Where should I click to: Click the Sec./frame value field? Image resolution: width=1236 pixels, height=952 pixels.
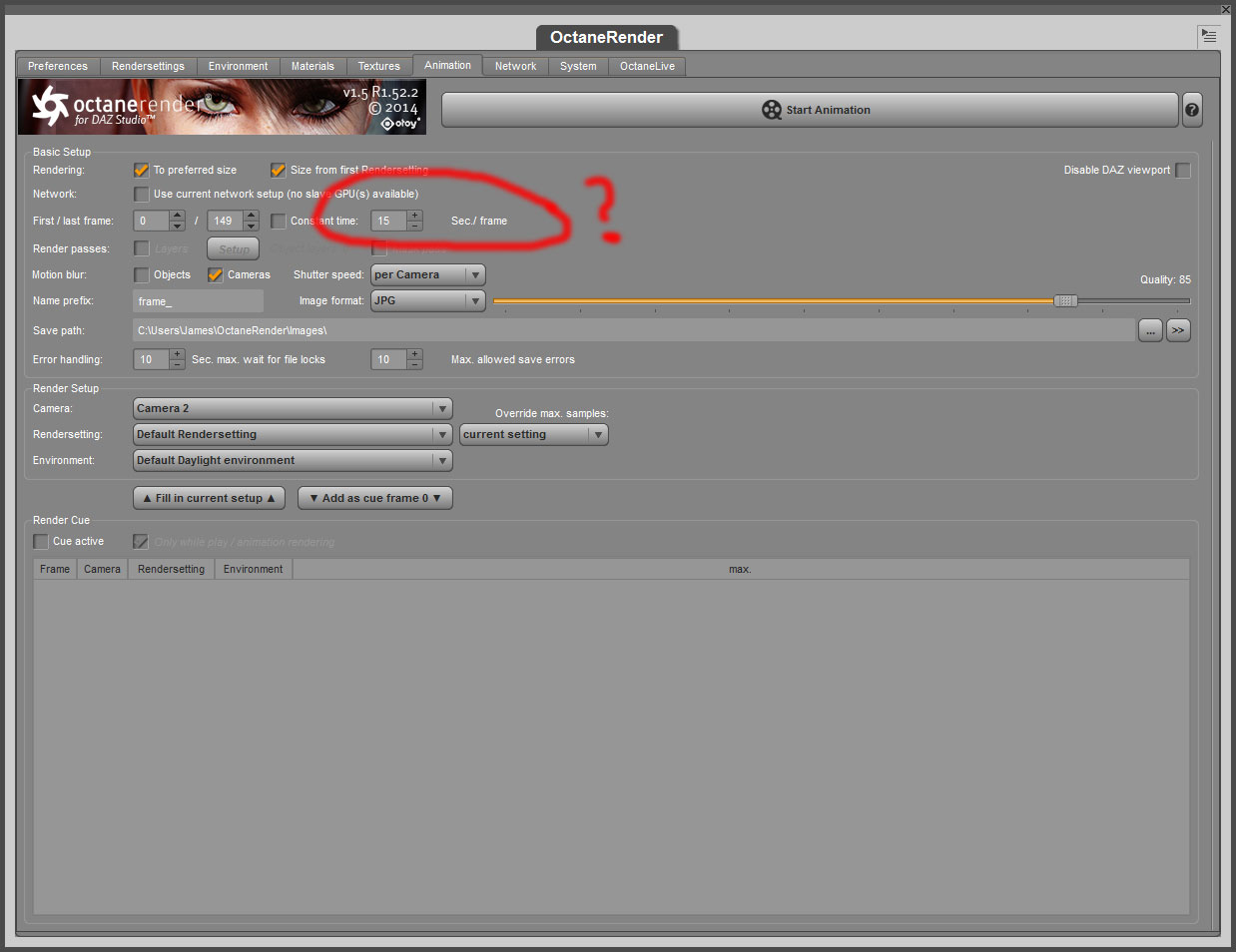click(389, 221)
